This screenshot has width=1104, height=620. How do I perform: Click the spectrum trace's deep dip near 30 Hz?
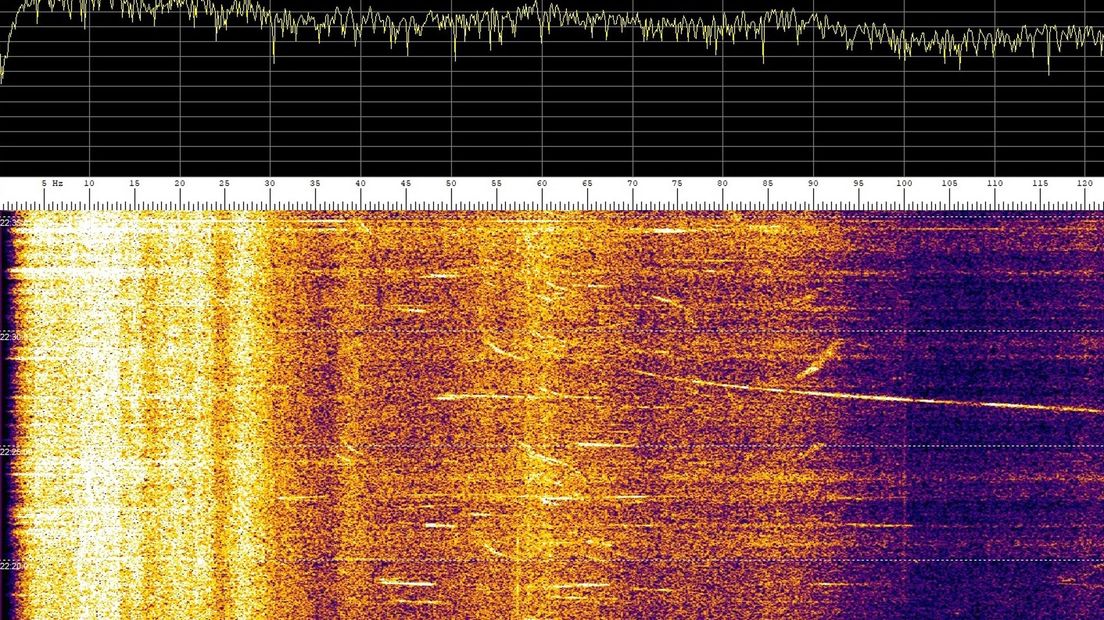point(273,58)
